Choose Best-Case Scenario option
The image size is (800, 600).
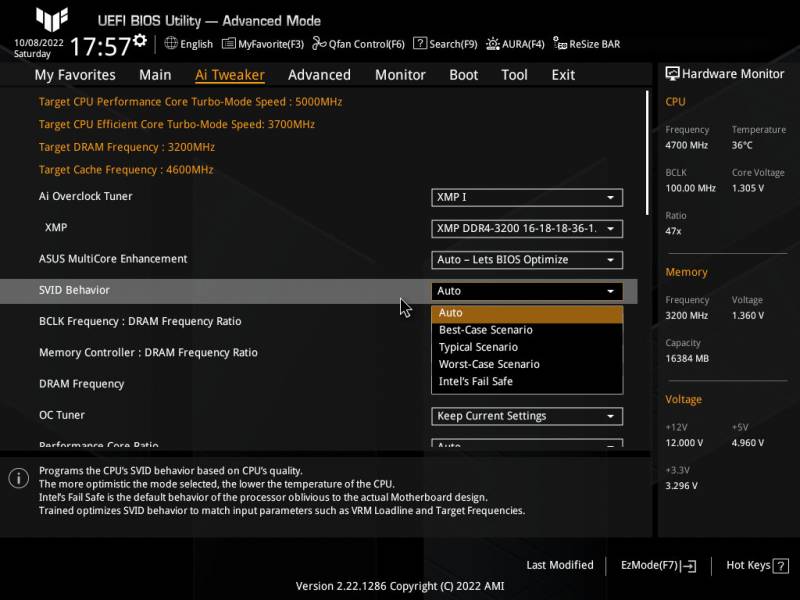click(527, 330)
